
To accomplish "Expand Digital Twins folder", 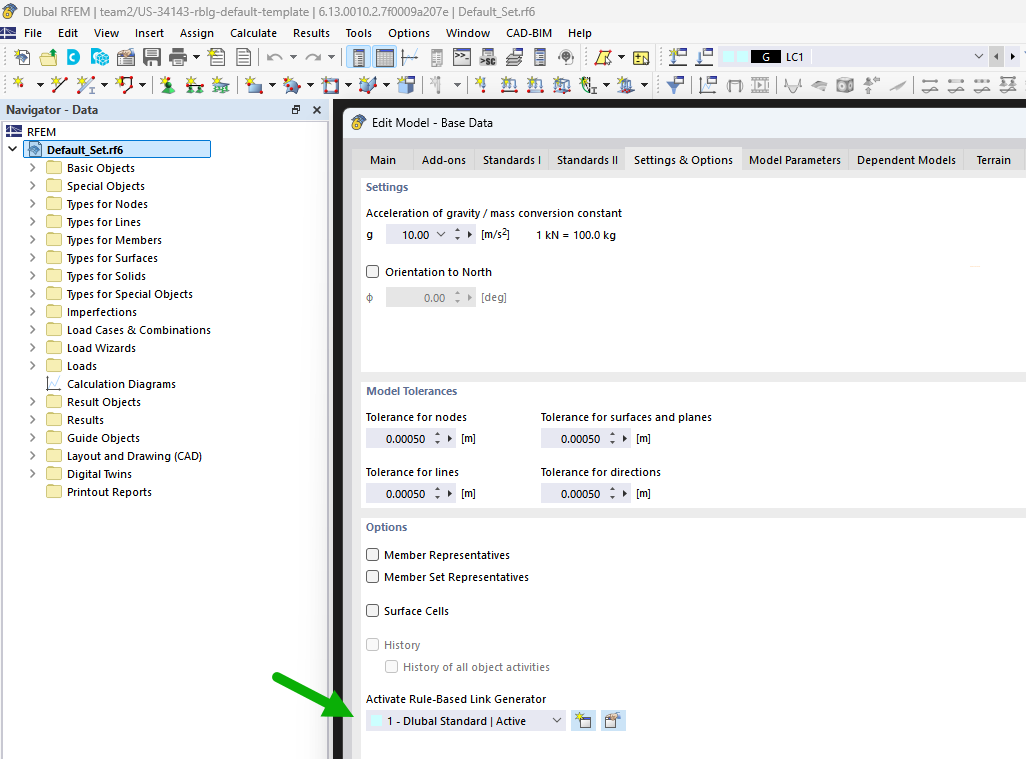I will [x=33, y=474].
